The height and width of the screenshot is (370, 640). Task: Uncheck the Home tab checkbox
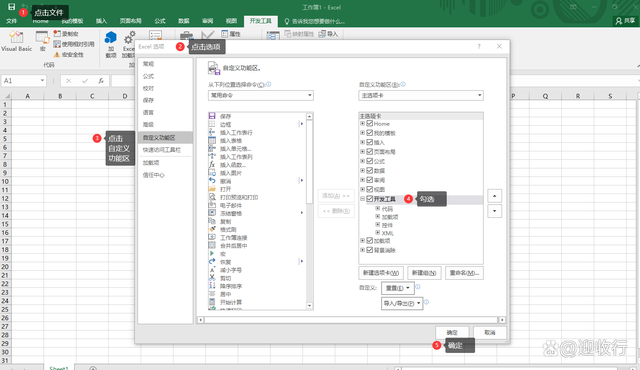tap(369, 123)
